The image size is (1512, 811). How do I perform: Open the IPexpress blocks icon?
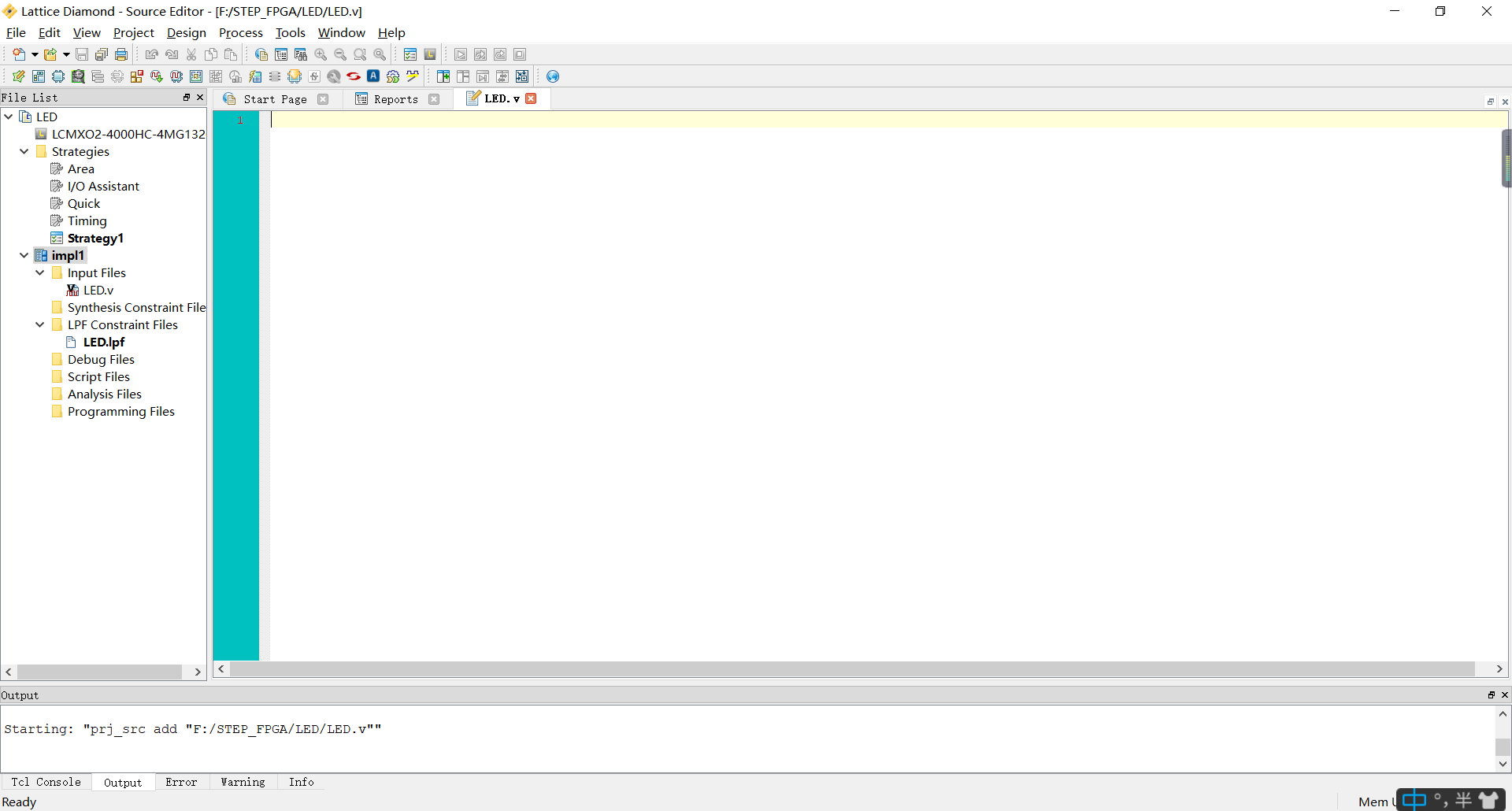[x=137, y=76]
